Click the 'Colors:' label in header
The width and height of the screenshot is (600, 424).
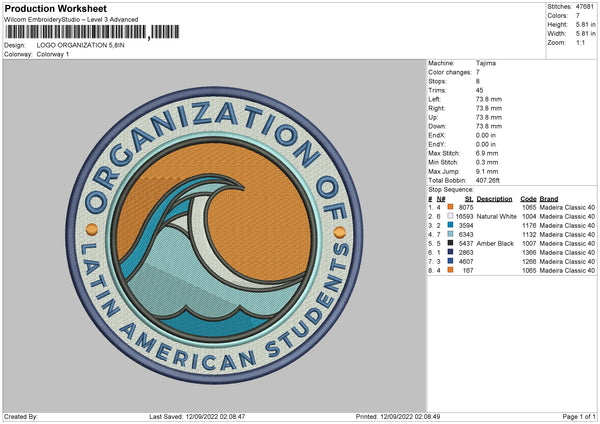(557, 16)
